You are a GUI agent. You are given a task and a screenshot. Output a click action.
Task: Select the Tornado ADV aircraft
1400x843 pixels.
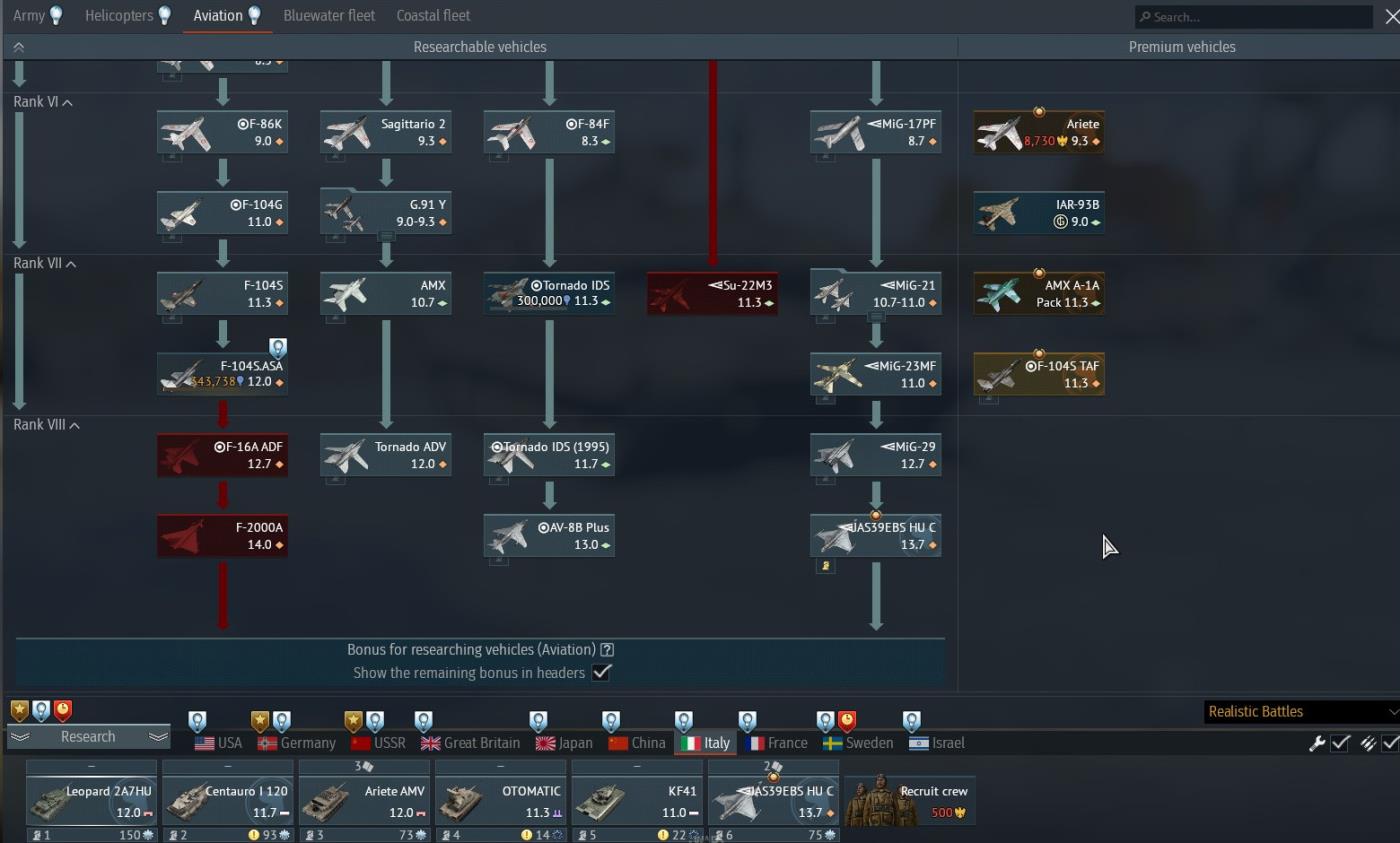(x=386, y=455)
